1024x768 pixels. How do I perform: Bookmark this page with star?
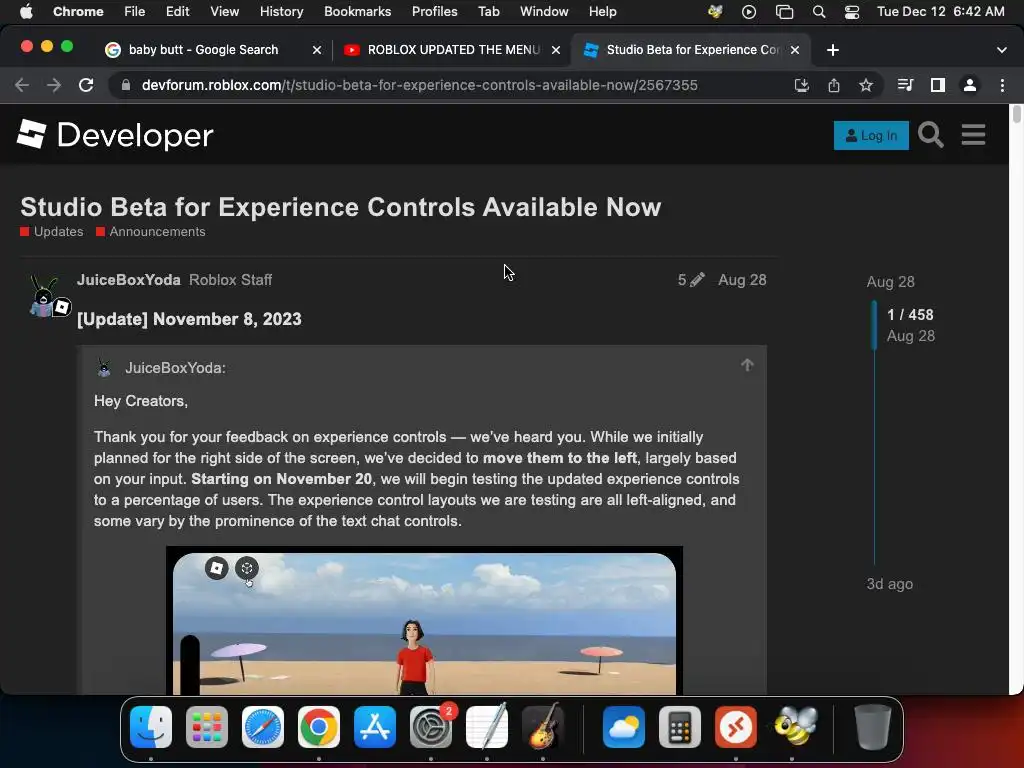coord(866,85)
